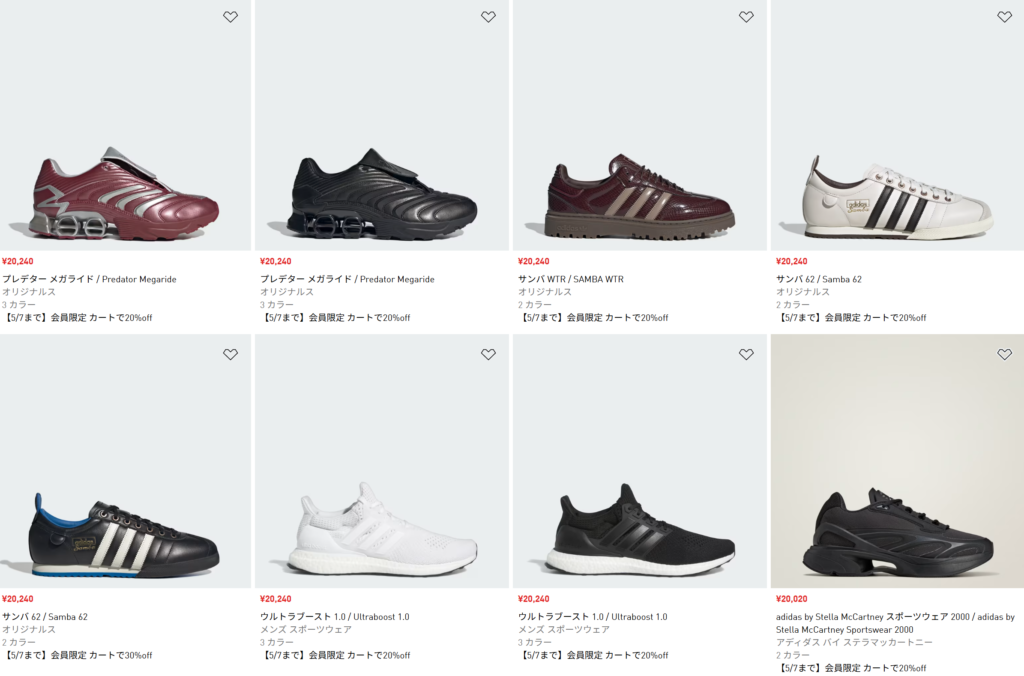Click the SAMBA WTR product title
This screenshot has width=1024, height=676.
click(570, 279)
